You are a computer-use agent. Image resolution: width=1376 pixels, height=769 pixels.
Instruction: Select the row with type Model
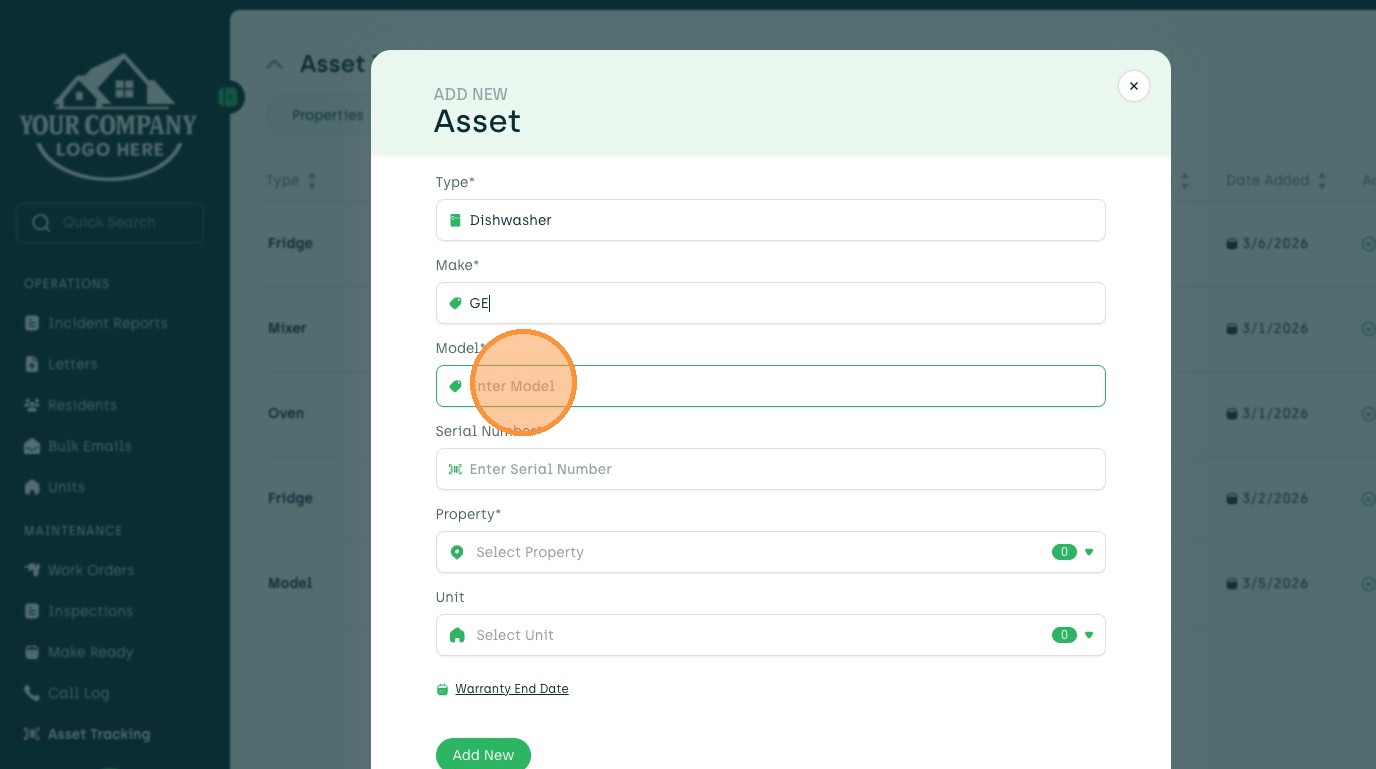coord(803,584)
